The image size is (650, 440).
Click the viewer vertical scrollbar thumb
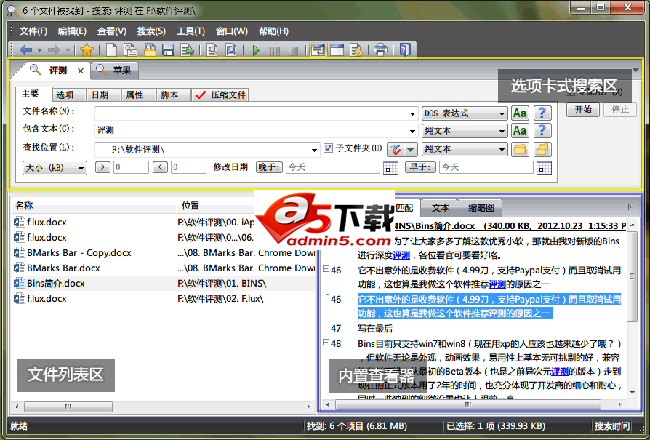632,277
